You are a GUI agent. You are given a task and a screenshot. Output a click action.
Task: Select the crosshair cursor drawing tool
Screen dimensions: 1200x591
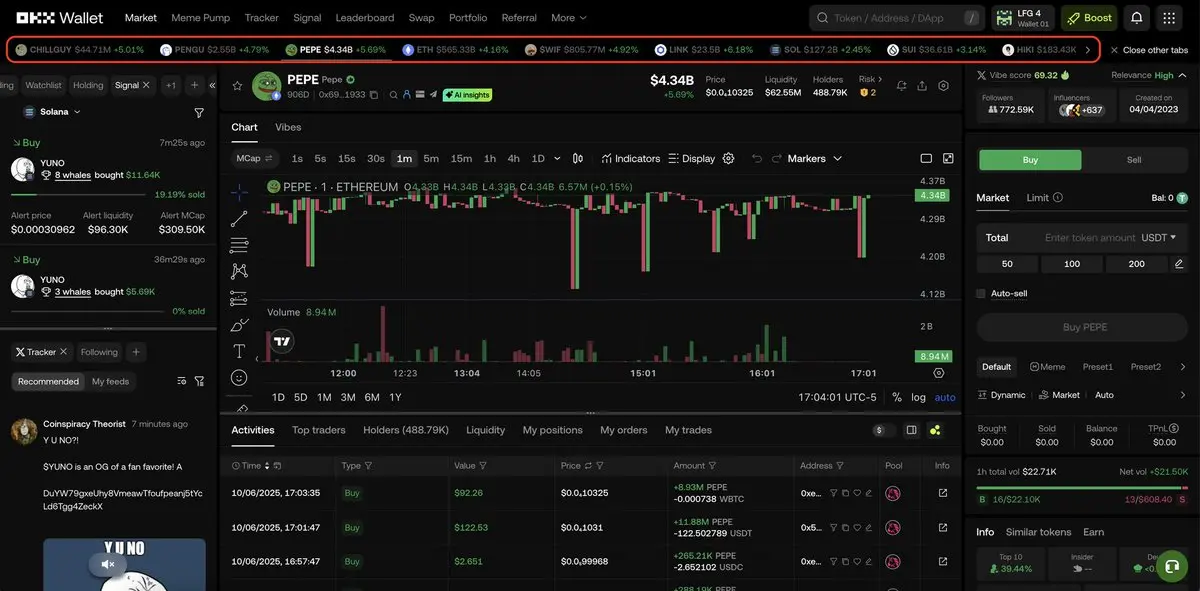coord(239,192)
